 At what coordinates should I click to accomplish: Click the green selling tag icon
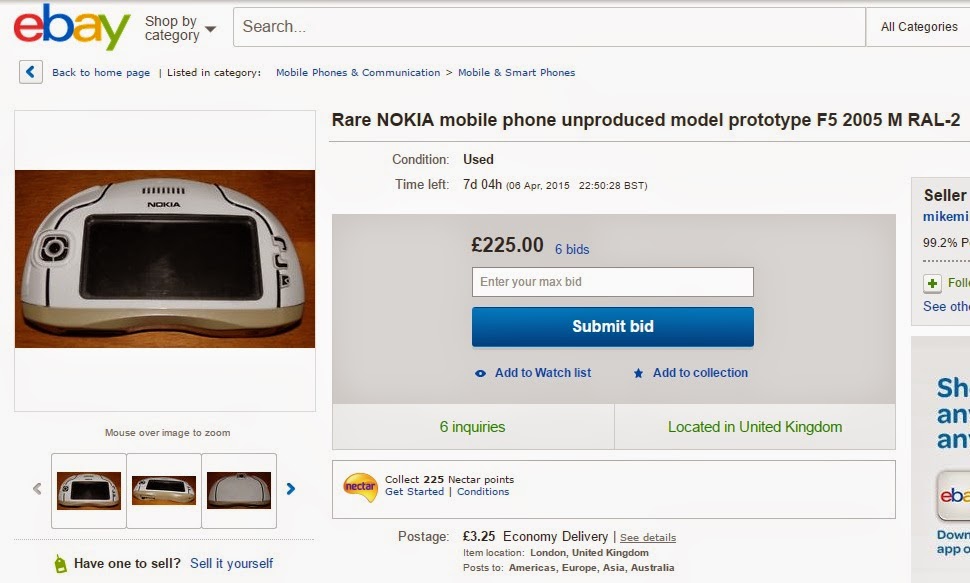pyautogui.click(x=59, y=564)
